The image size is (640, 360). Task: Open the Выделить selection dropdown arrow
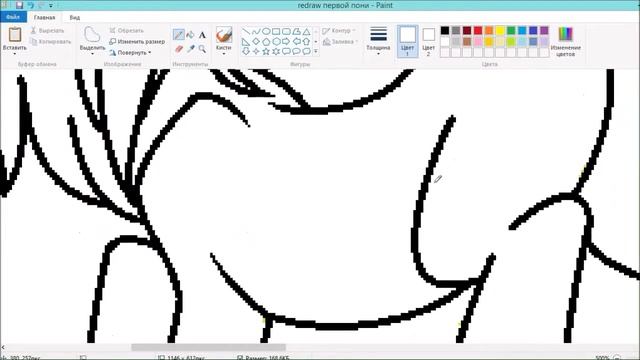tap(92, 53)
